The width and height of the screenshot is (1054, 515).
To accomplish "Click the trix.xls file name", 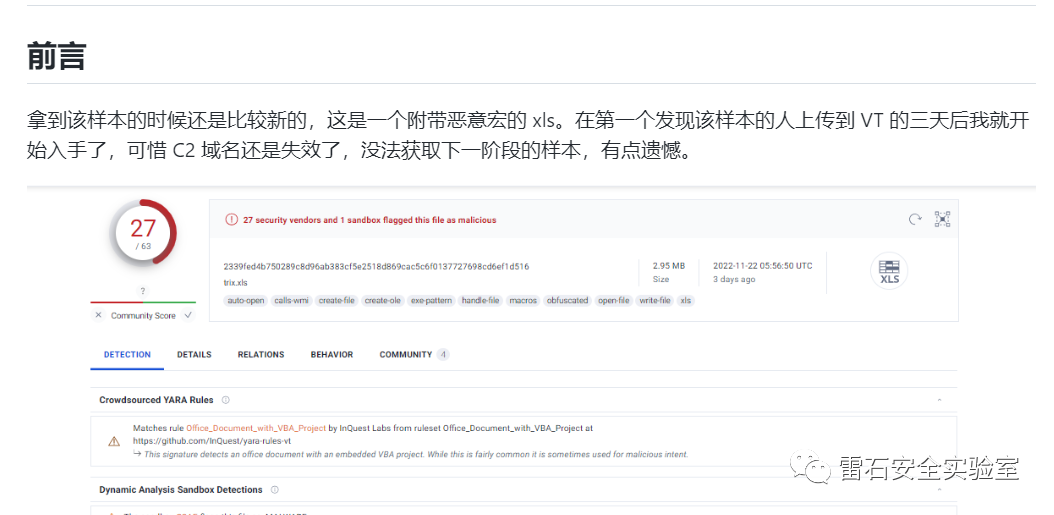I will (x=236, y=283).
